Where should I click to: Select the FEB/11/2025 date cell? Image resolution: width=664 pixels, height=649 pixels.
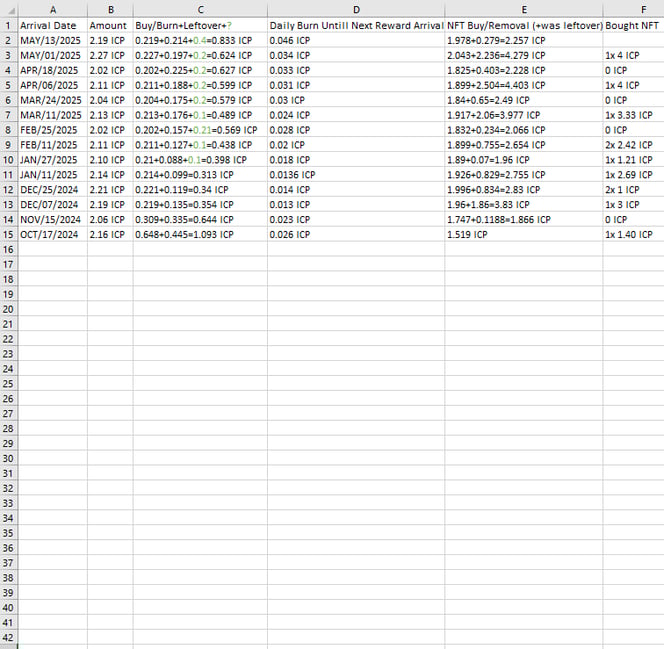[53, 145]
